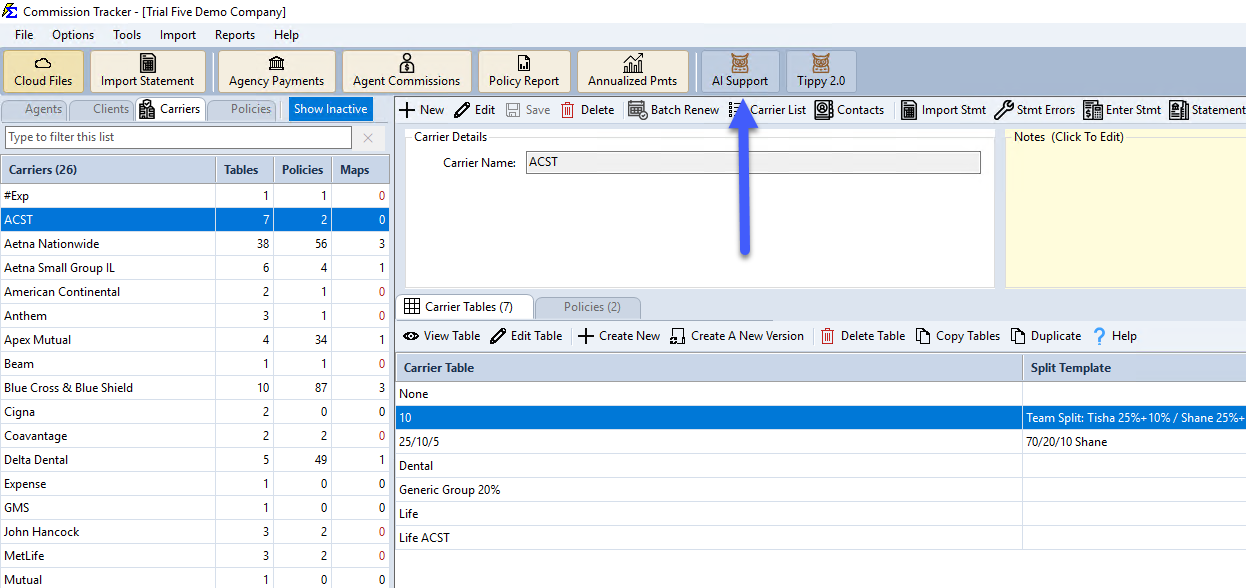Select the Life ACST table row
Viewport: 1246px width, 588px height.
click(x=821, y=538)
